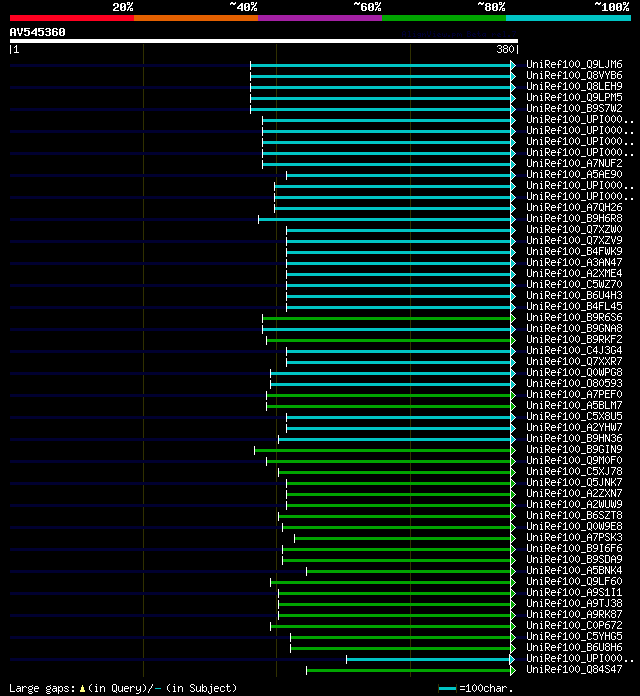
Task: Click the UniRef100_A2YHW7 hit name
Action: click(574, 427)
